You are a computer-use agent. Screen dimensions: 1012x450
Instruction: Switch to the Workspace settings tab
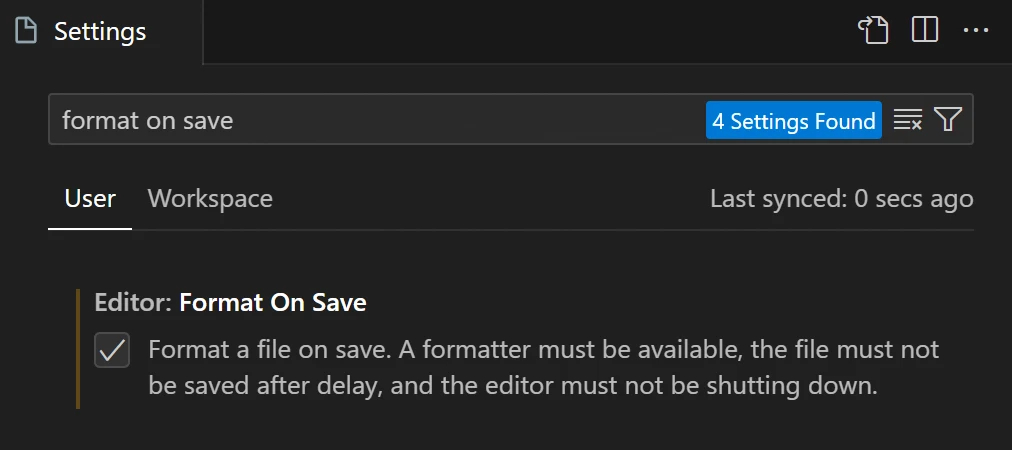click(x=210, y=198)
